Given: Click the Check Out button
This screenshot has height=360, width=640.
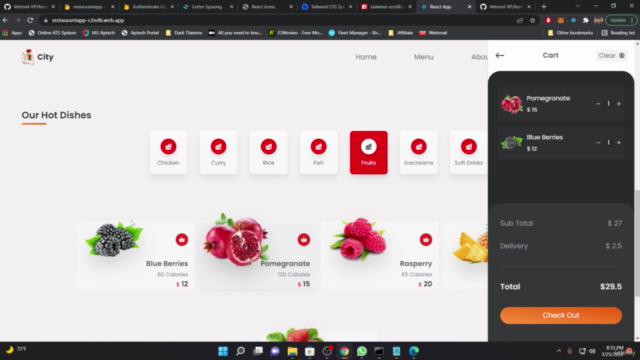Looking at the screenshot, I should [561, 316].
